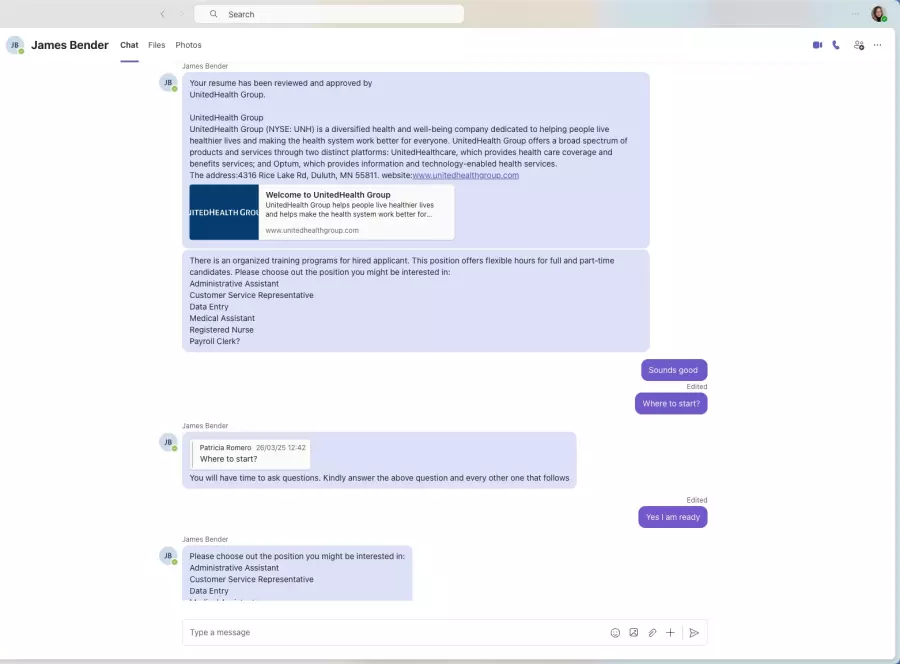Go back with the navigation arrow
900x664 pixels.
[163, 14]
